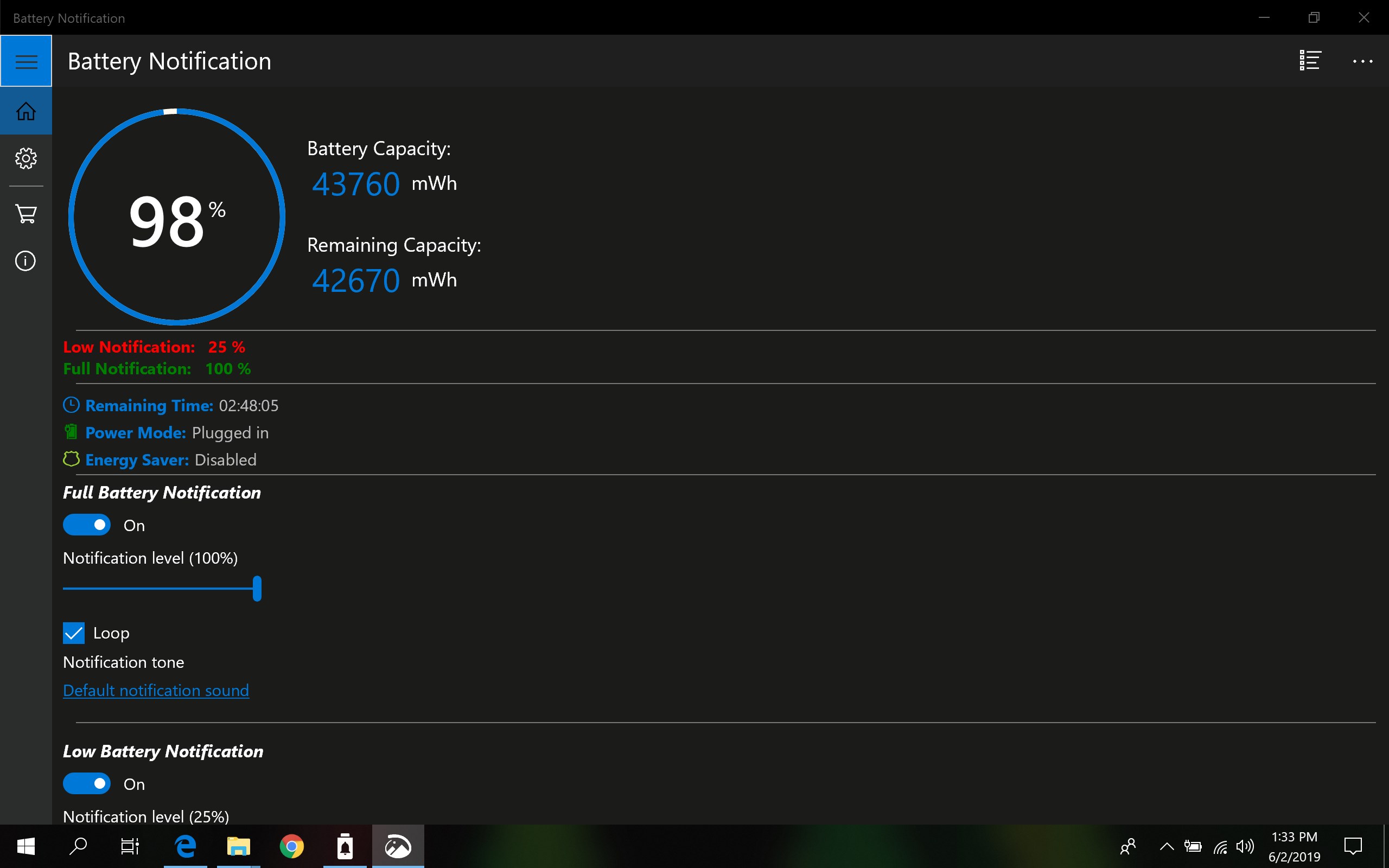Open the Windows Action Center

click(x=1353, y=846)
